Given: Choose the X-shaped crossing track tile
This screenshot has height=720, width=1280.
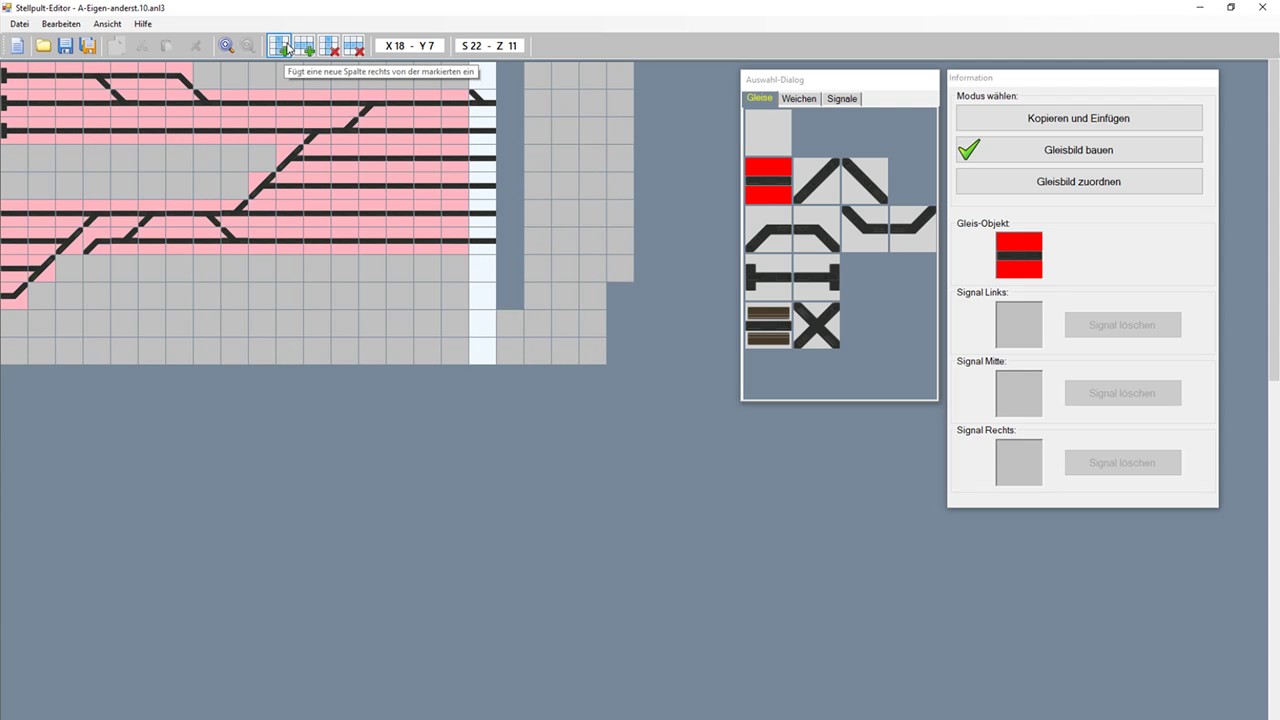Looking at the screenshot, I should 817,326.
